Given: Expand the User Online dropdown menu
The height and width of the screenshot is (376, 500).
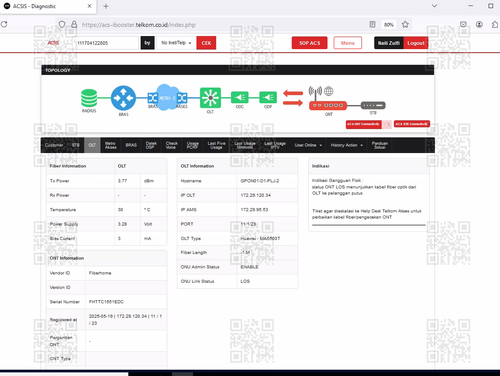Looking at the screenshot, I should coord(308,145).
